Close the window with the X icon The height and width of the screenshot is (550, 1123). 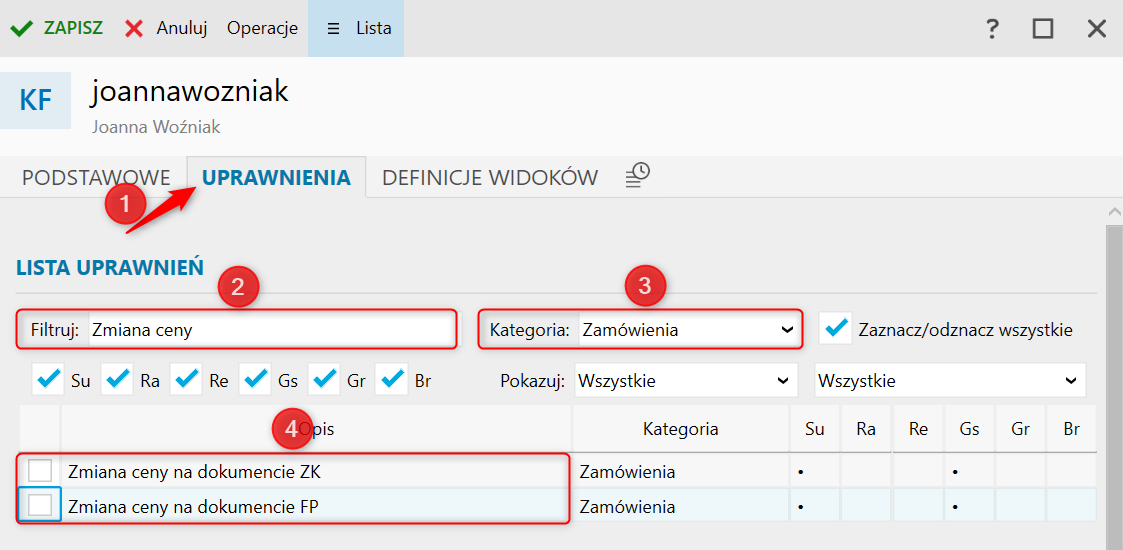(x=1097, y=28)
